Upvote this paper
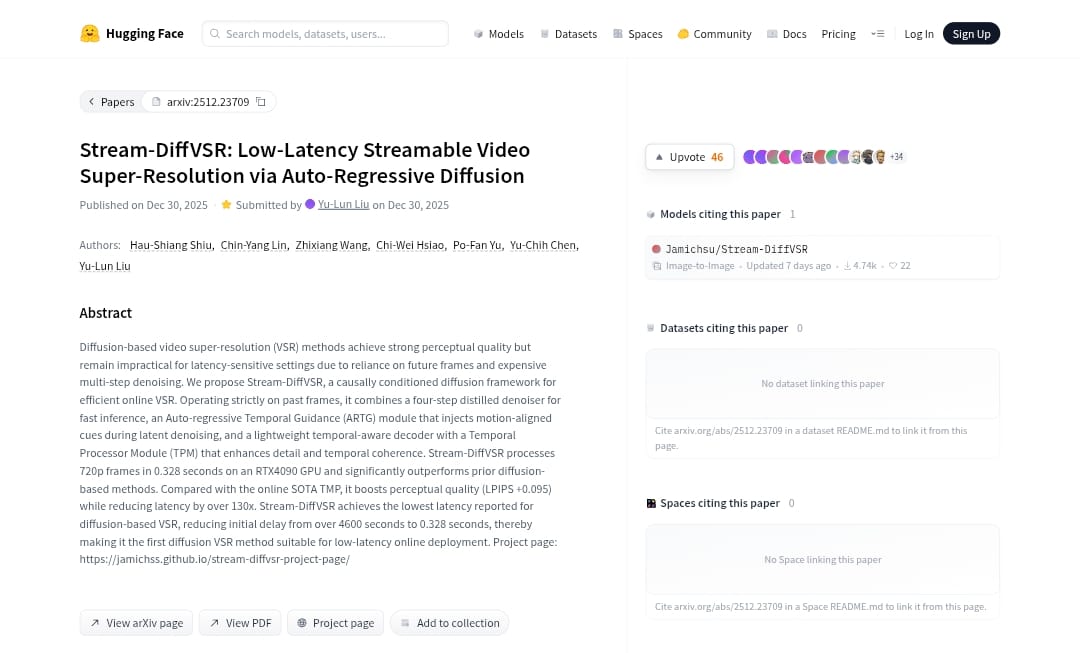This screenshot has height=653, width=1080. [x=689, y=157]
